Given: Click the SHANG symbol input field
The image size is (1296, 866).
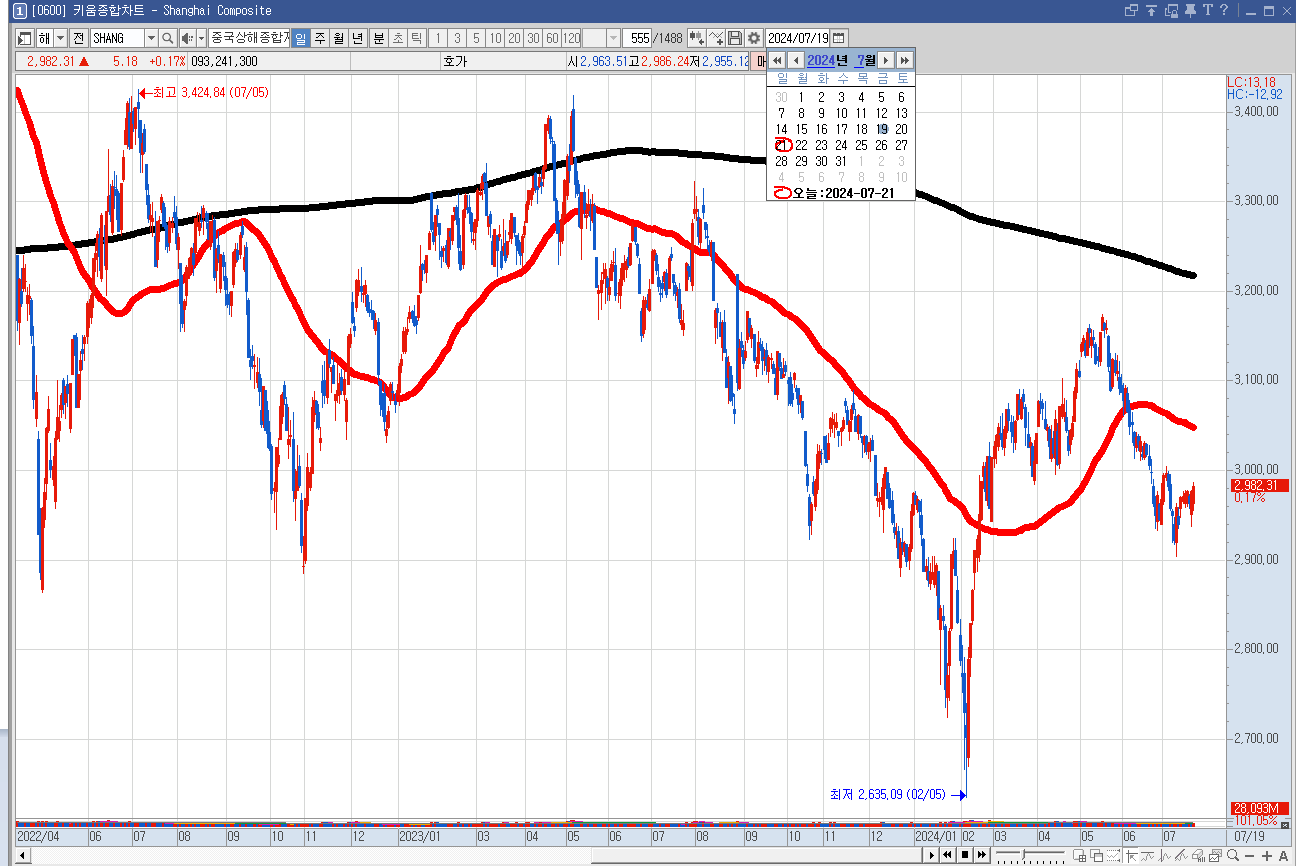Looking at the screenshot, I should (118, 38).
